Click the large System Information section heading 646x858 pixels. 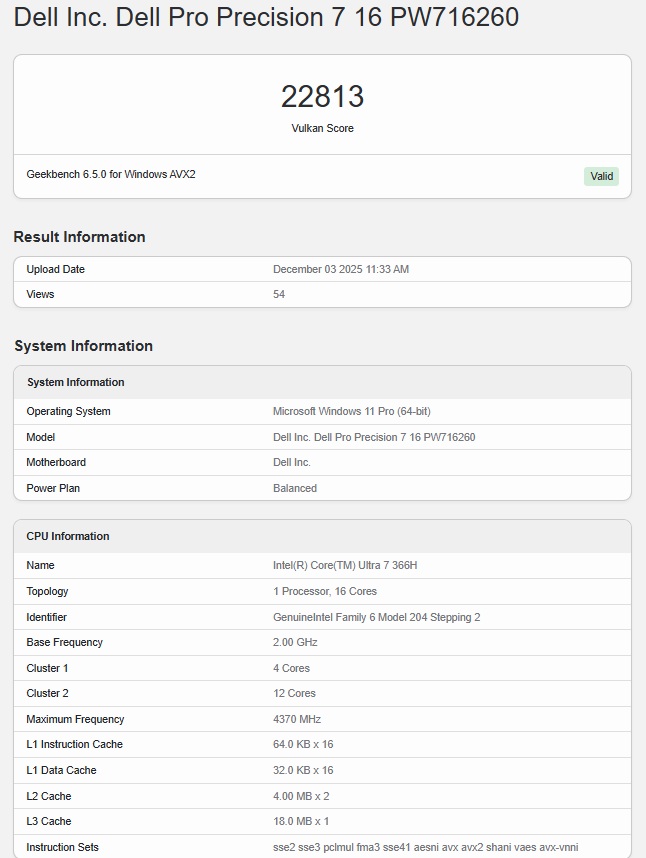click(x=83, y=346)
